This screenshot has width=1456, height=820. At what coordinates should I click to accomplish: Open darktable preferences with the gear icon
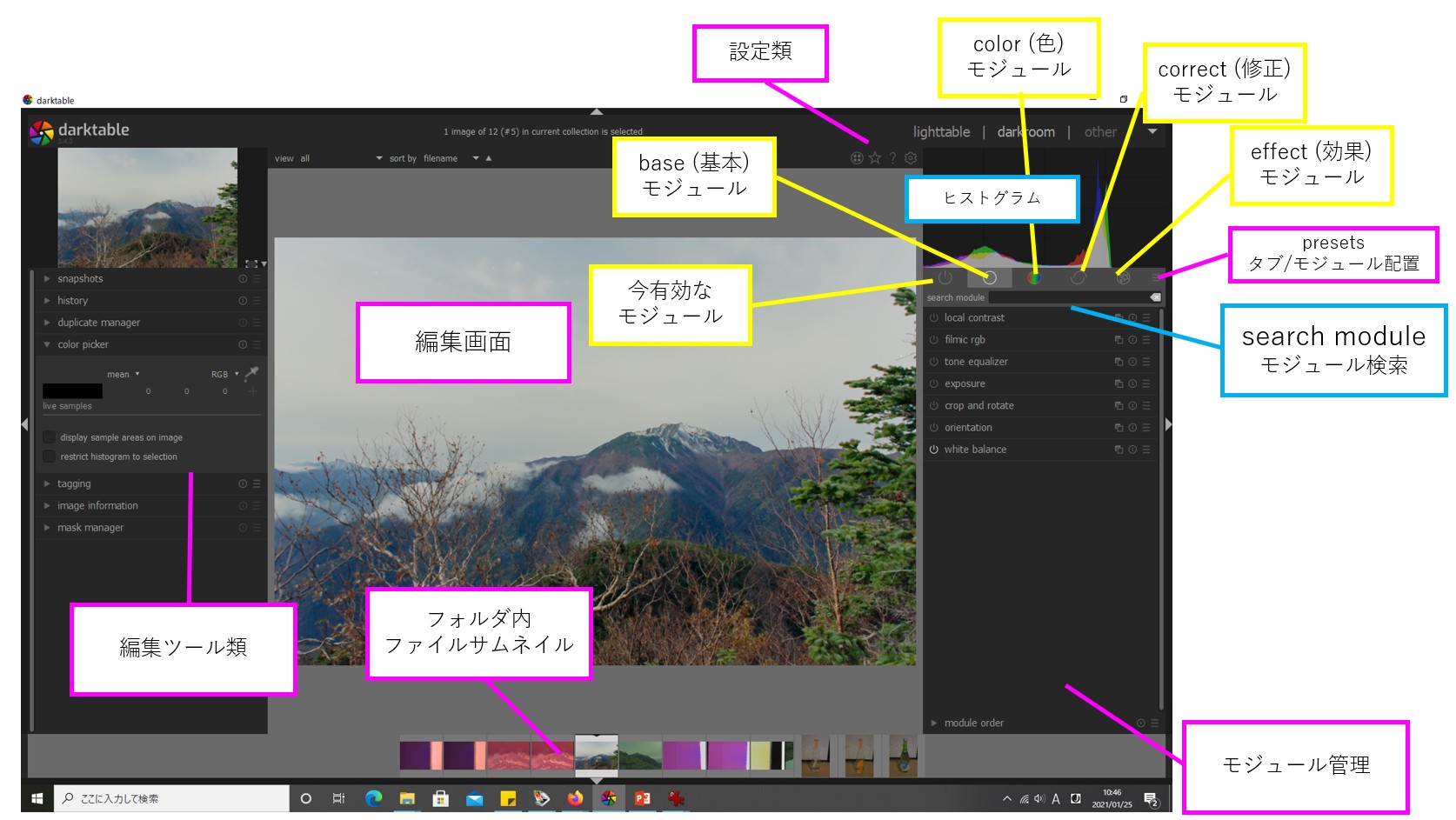tap(911, 157)
